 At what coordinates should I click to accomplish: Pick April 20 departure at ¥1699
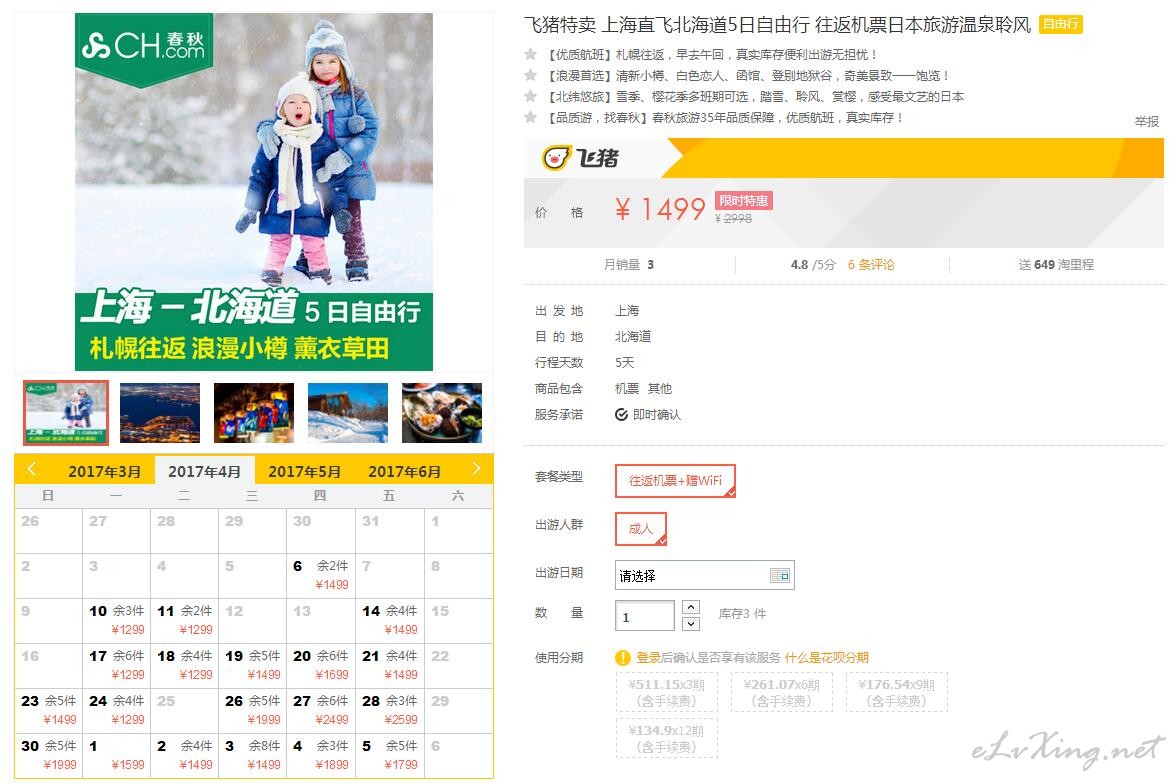coord(321,666)
